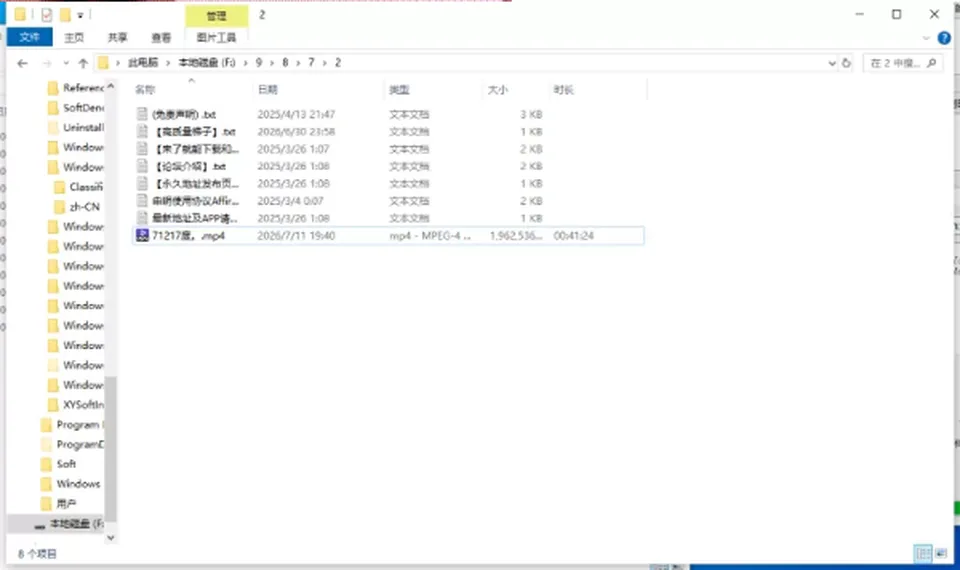Expand the ribbon with the chevron
This screenshot has width=960, height=570.
point(926,38)
